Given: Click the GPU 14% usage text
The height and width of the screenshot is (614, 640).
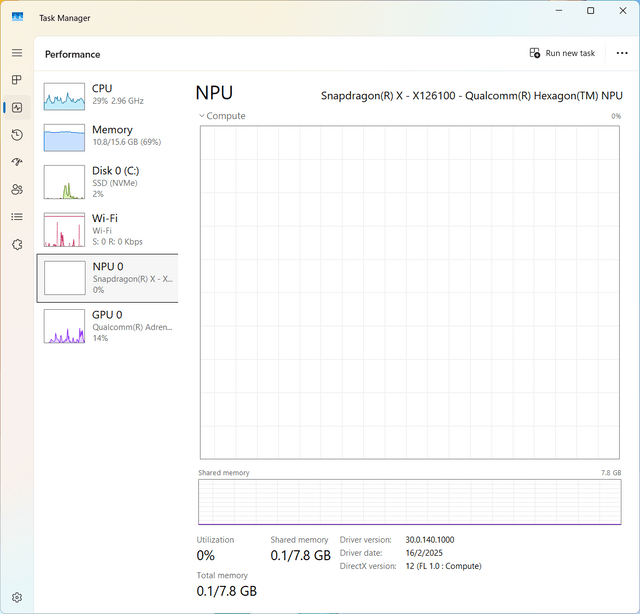Looking at the screenshot, I should pos(100,338).
